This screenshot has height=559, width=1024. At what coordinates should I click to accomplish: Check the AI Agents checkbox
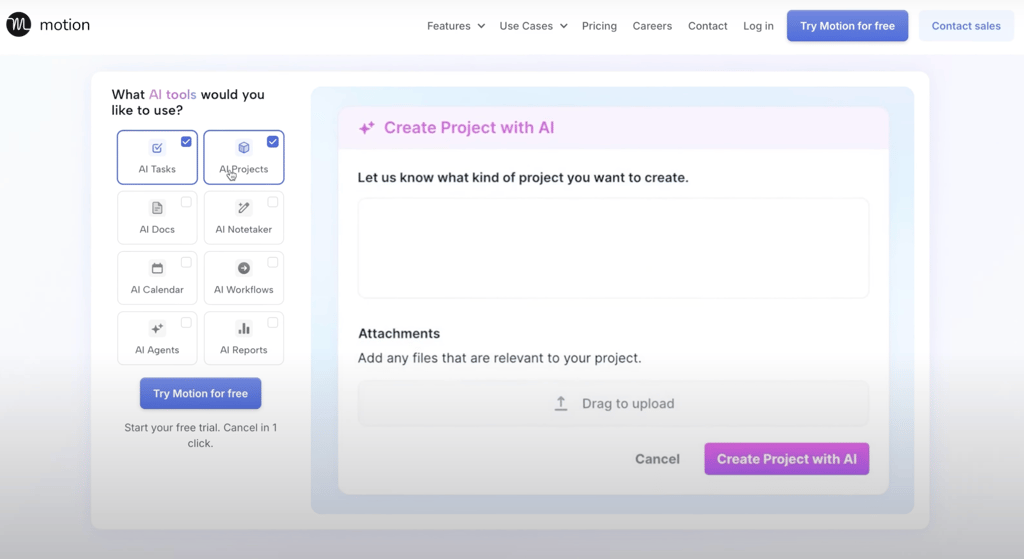pyautogui.click(x=186, y=322)
